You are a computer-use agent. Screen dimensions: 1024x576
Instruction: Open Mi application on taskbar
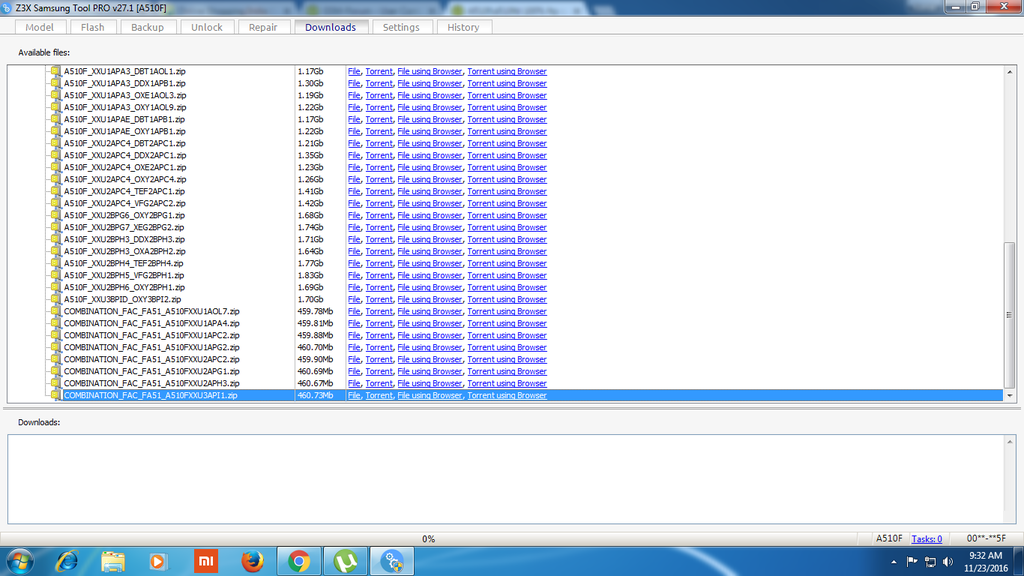206,561
